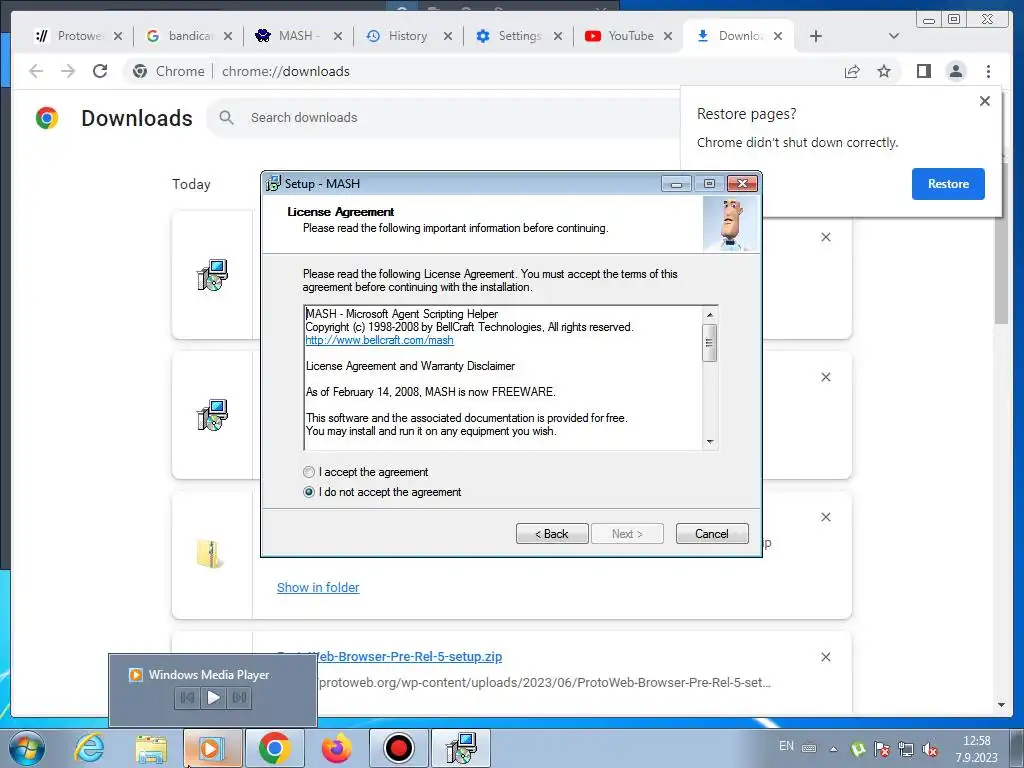Click the Chrome logo beside Downloads title

46,118
